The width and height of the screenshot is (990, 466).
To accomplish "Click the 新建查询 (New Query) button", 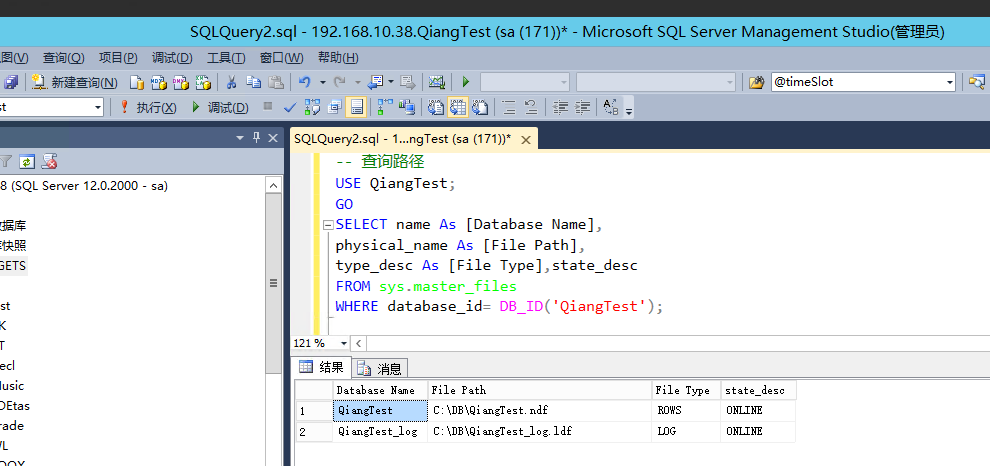I will tap(75, 82).
